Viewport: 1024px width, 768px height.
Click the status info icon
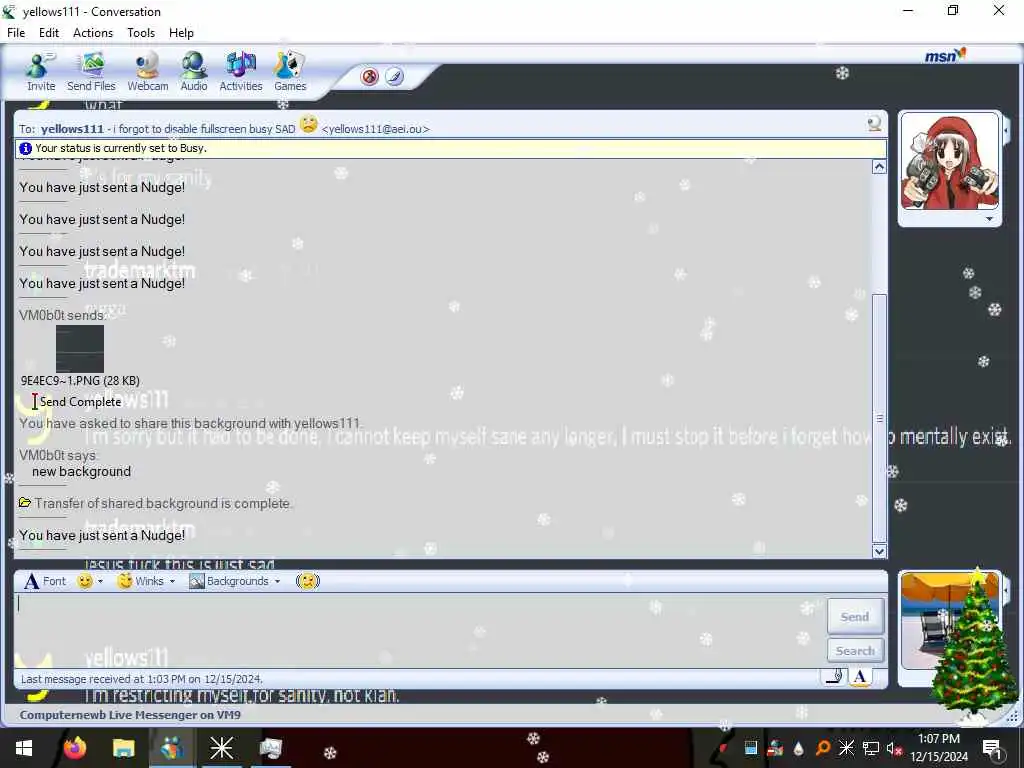click(25, 148)
